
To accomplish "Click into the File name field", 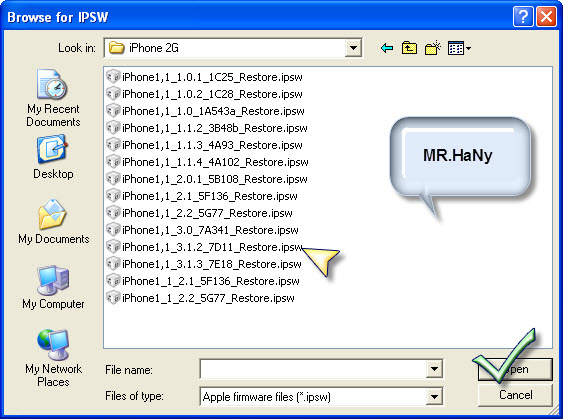I will (x=313, y=369).
